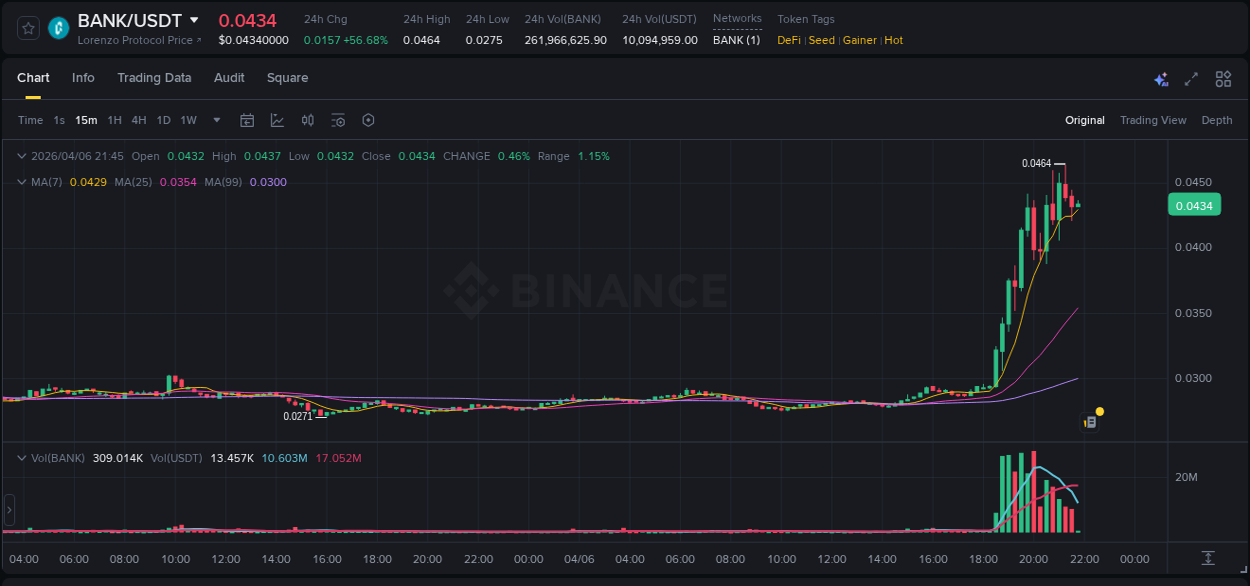Switch to Trading View chart
This screenshot has width=1250, height=586.
(1153, 120)
